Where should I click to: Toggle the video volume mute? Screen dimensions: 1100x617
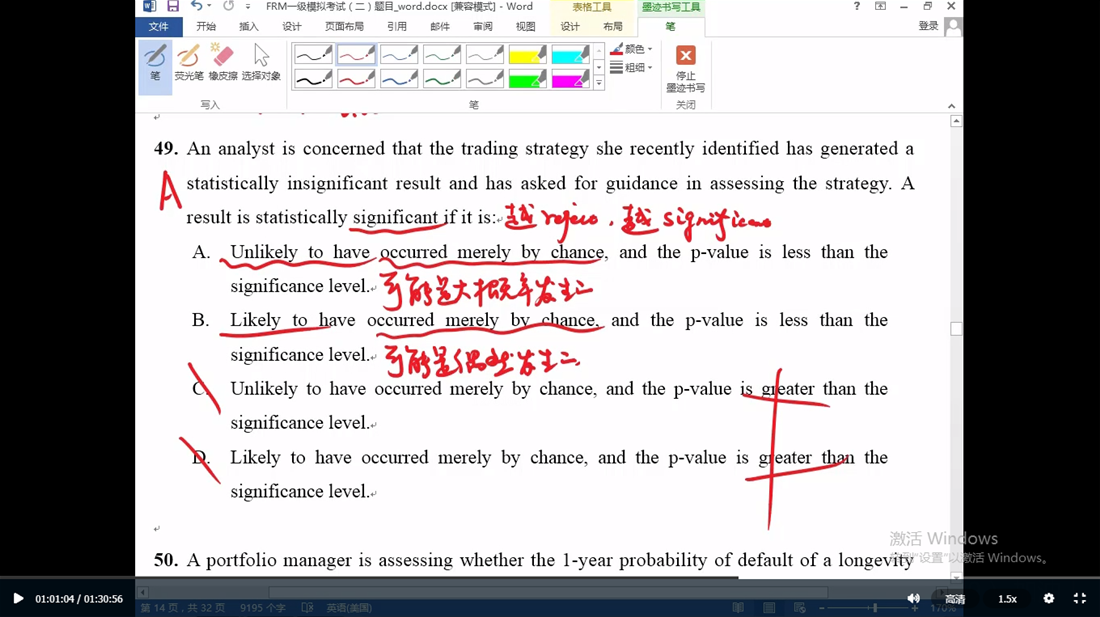[913, 599]
